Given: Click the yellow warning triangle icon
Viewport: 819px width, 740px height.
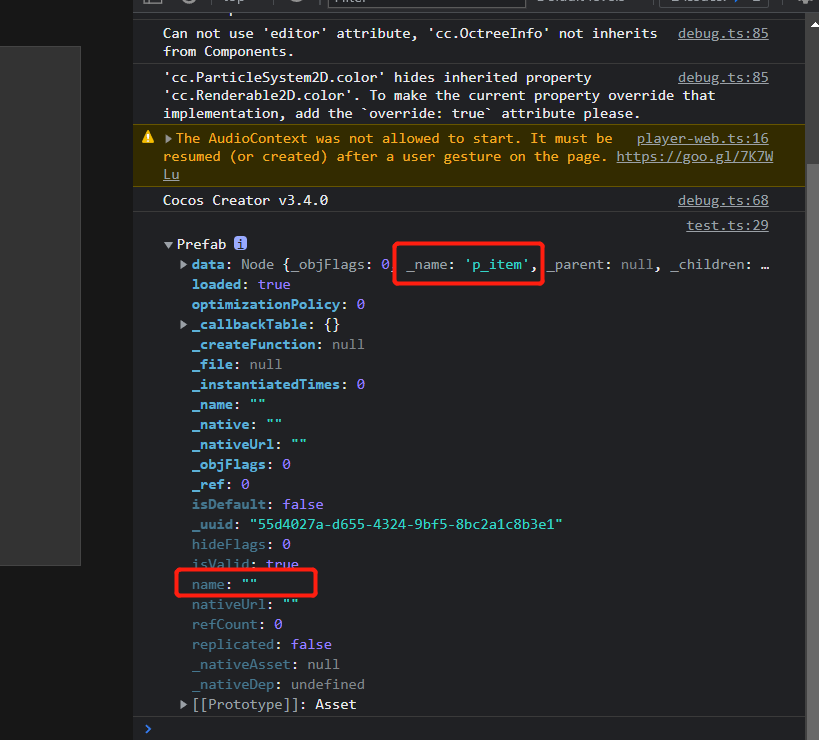Looking at the screenshot, I should [x=148, y=137].
